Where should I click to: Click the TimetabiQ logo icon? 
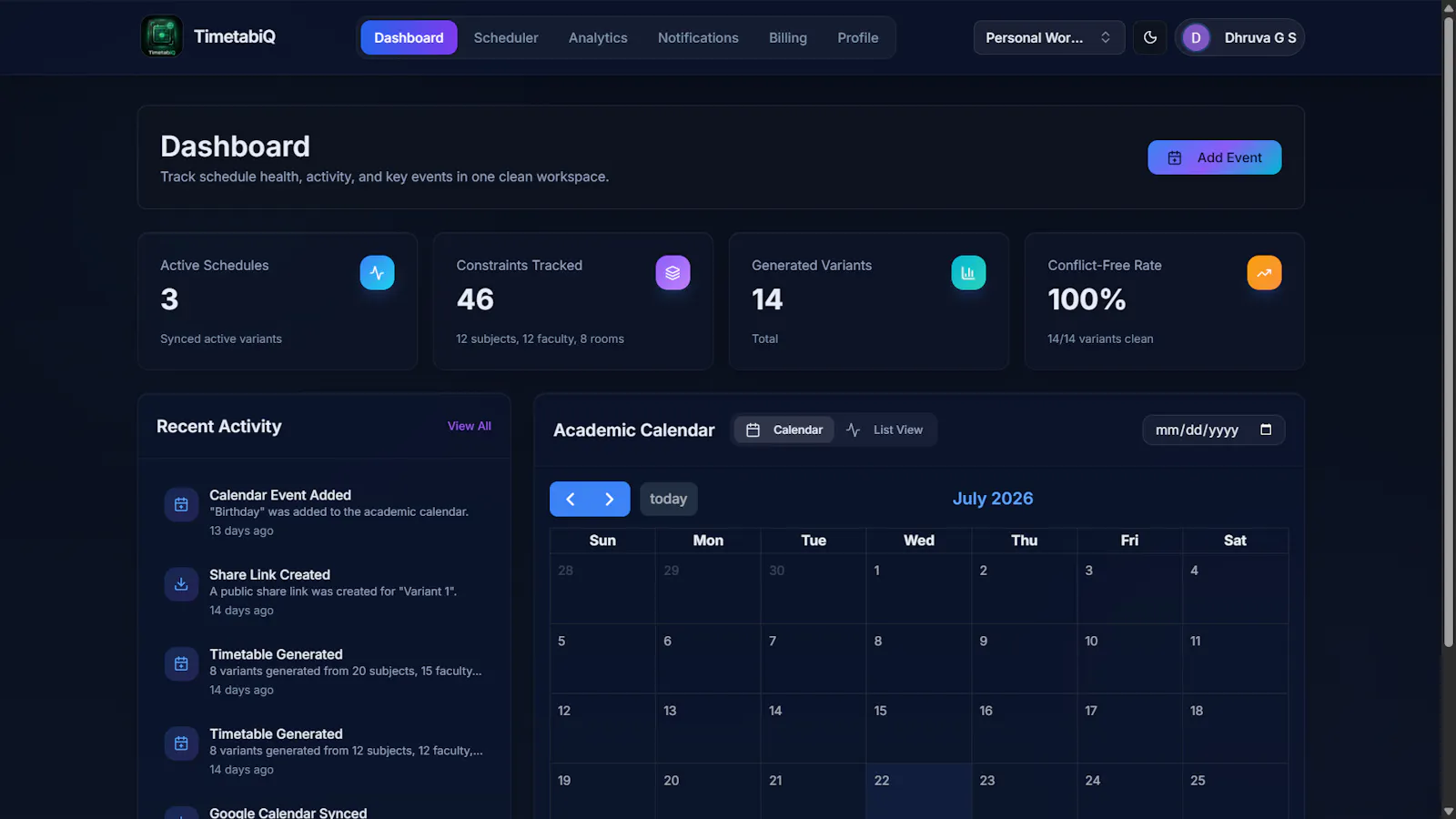pos(162,36)
